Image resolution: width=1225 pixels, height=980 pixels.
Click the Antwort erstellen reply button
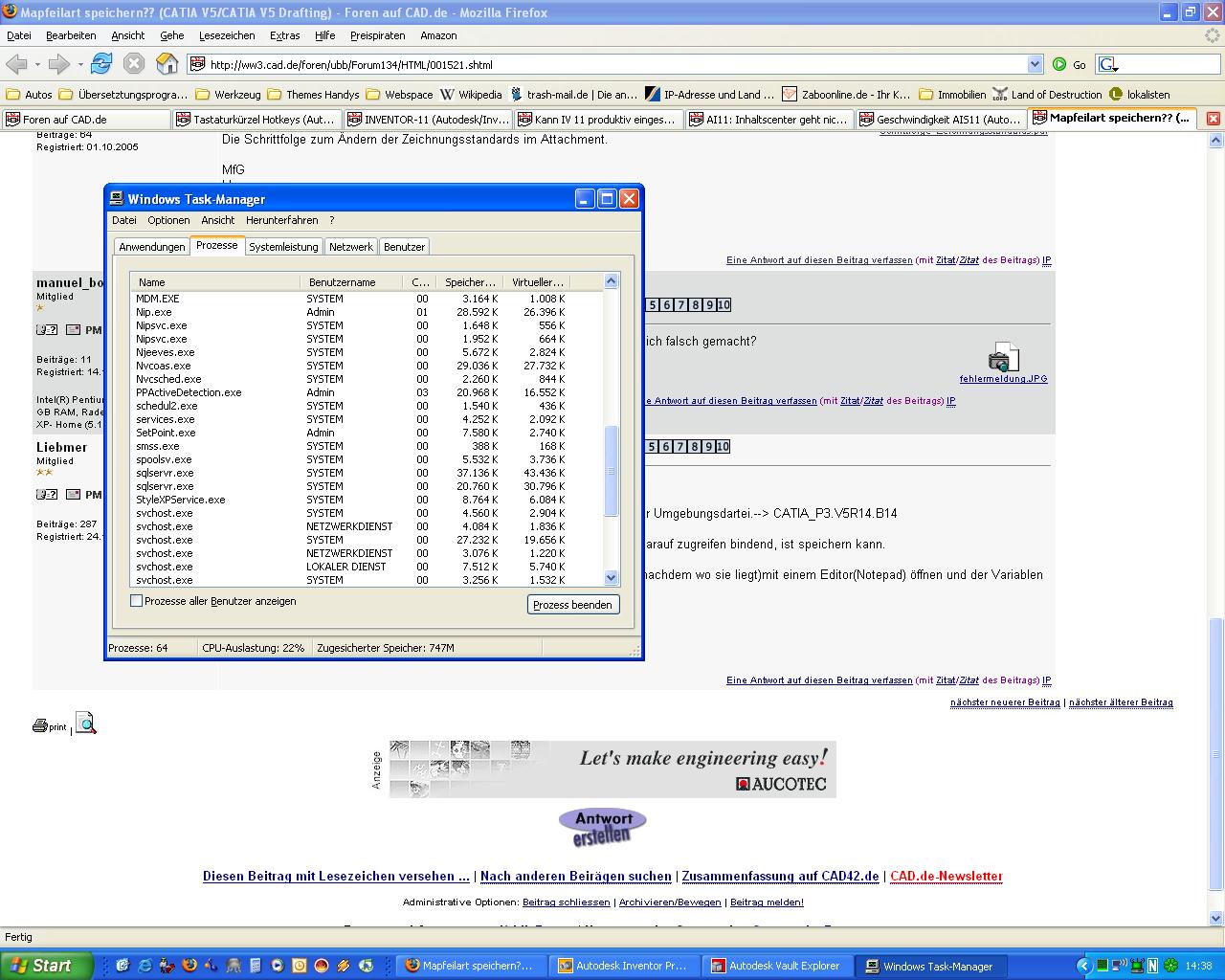tap(603, 828)
